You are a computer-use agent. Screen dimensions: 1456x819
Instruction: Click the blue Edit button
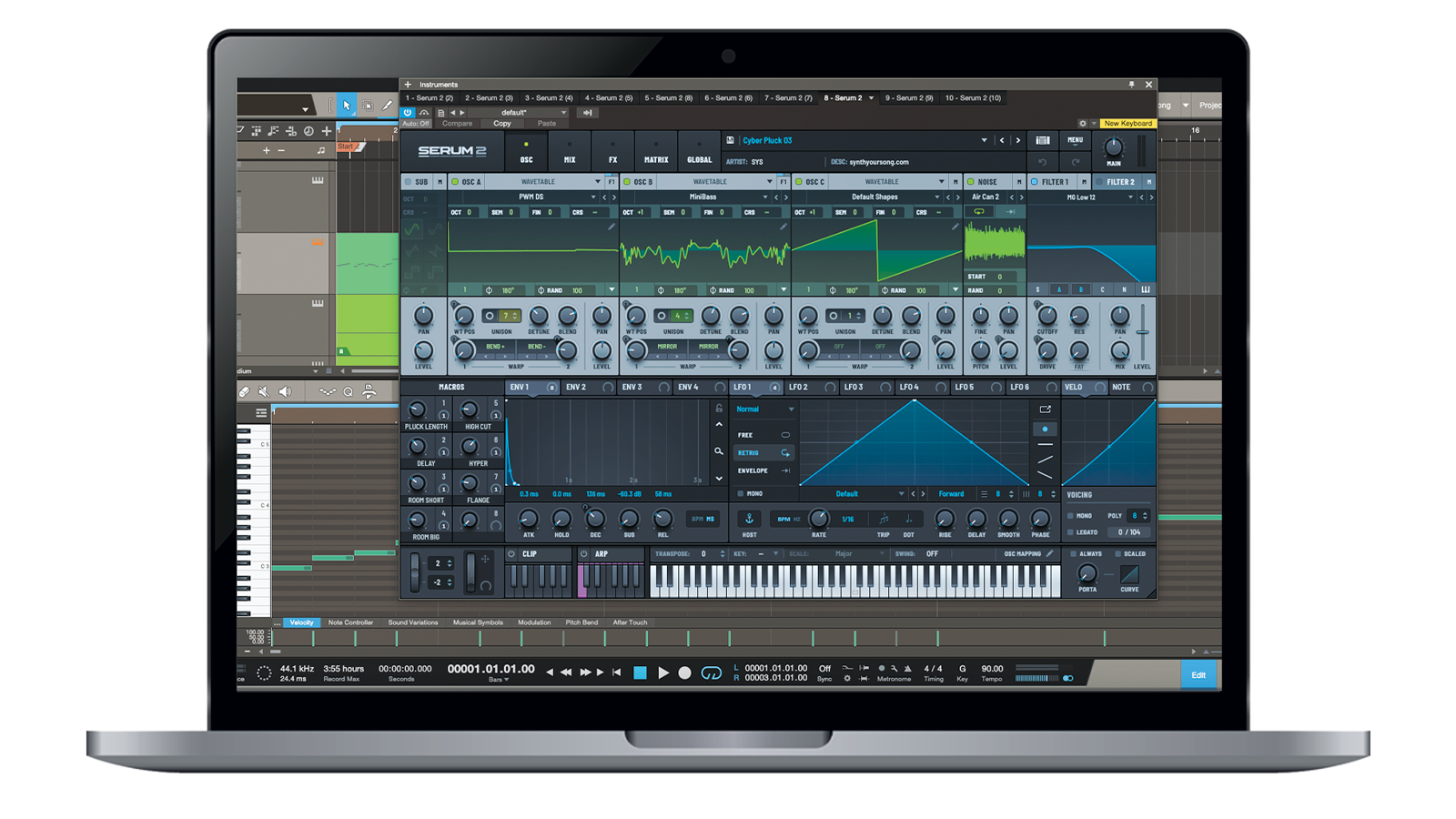(1198, 674)
